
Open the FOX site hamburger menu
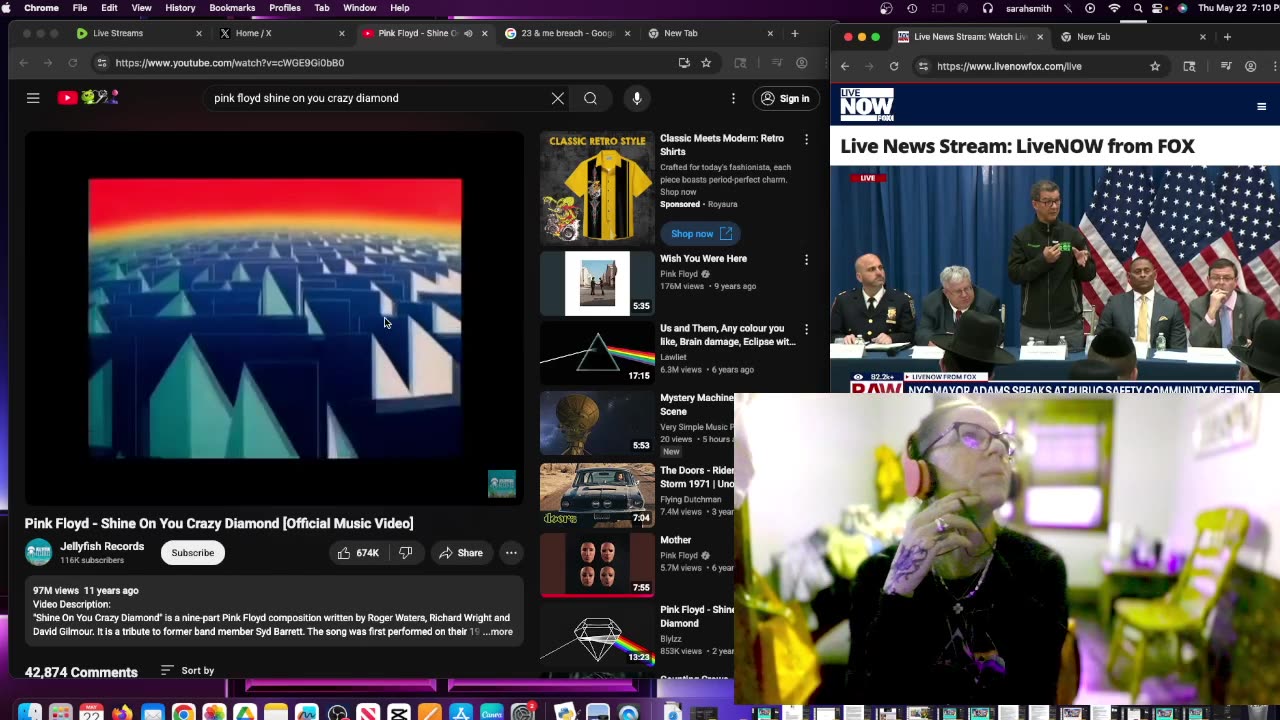click(1261, 106)
